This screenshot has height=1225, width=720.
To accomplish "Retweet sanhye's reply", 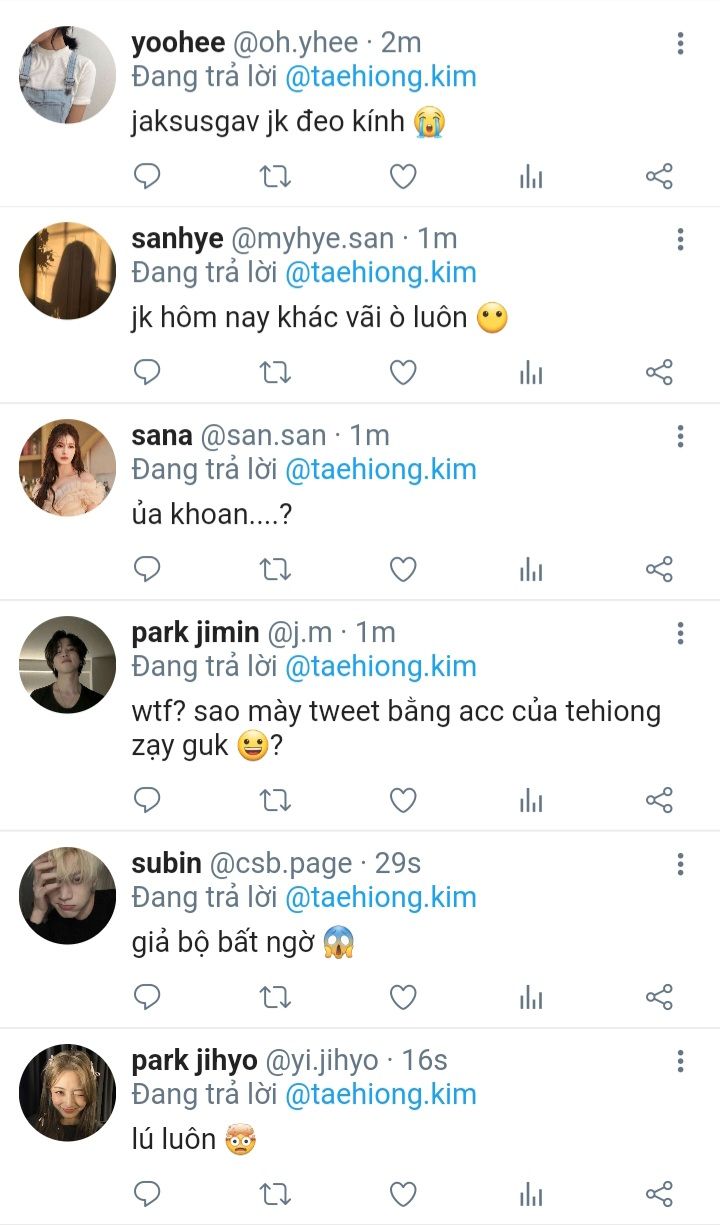I will [275, 373].
